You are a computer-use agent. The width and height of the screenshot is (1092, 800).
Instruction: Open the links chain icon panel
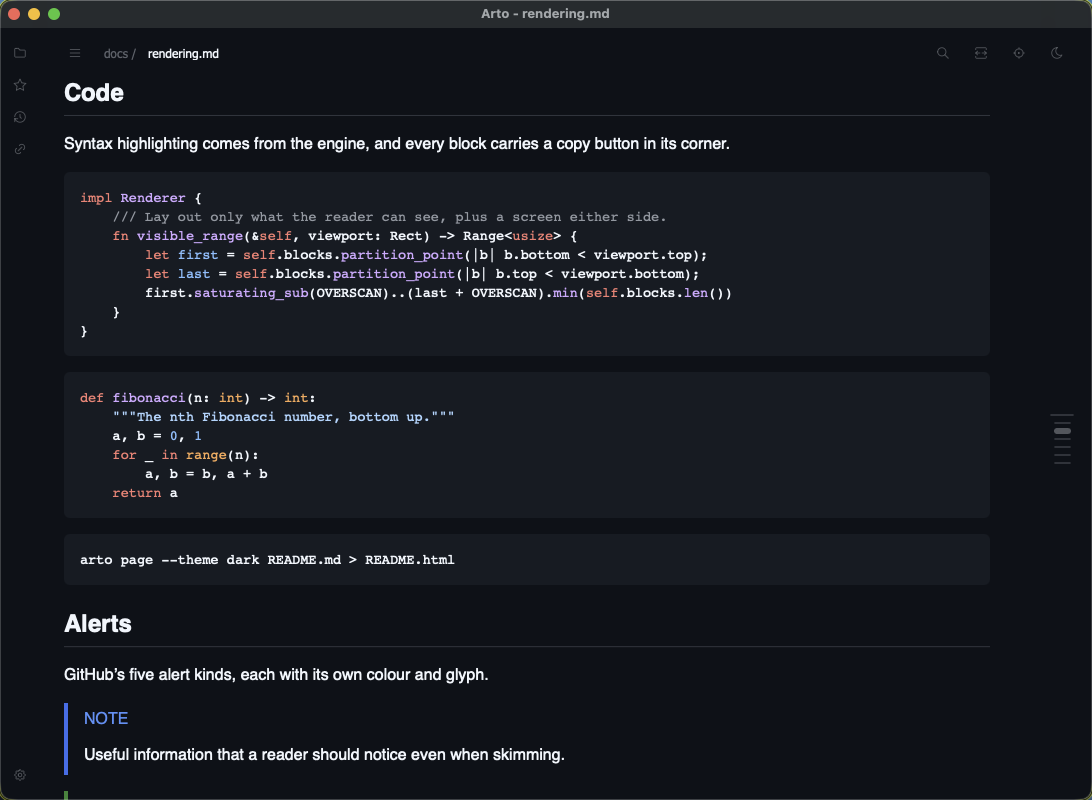tap(20, 149)
